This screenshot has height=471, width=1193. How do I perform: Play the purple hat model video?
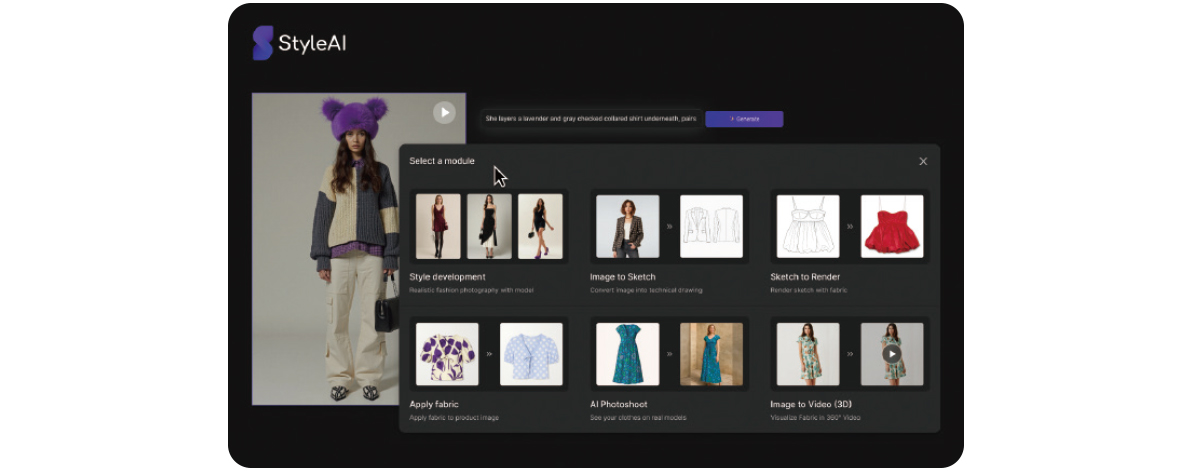point(444,113)
